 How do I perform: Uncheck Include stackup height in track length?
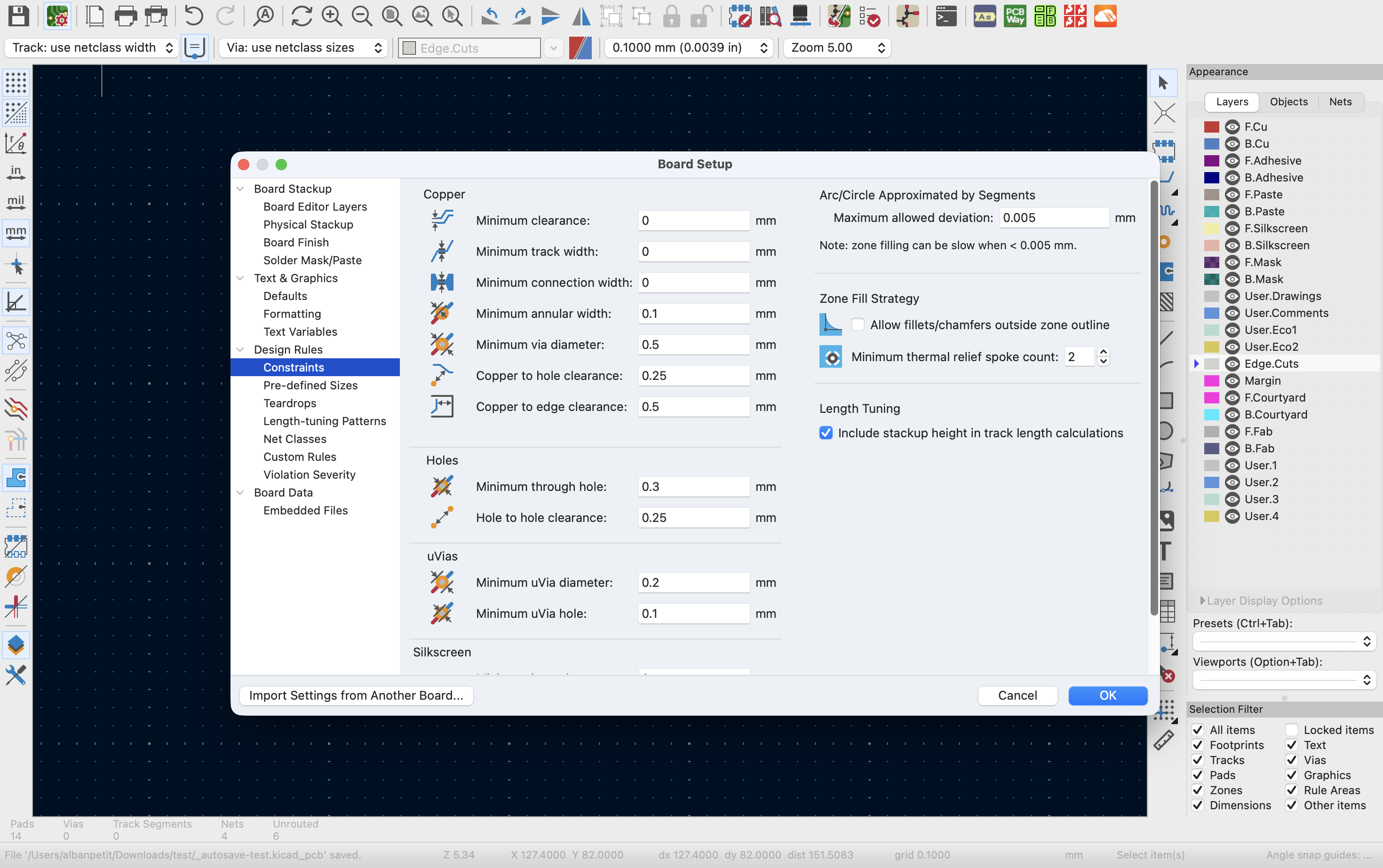826,433
